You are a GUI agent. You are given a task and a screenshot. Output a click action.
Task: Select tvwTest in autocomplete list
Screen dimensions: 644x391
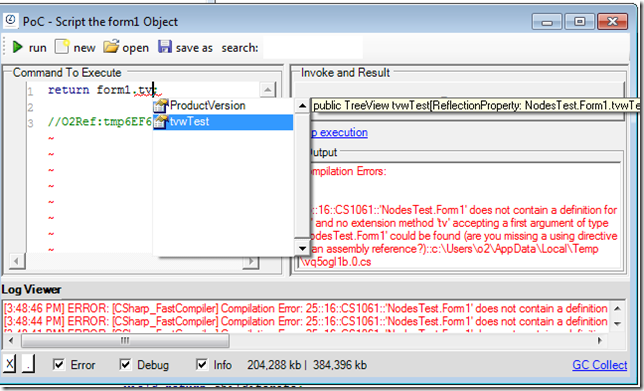[223, 122]
